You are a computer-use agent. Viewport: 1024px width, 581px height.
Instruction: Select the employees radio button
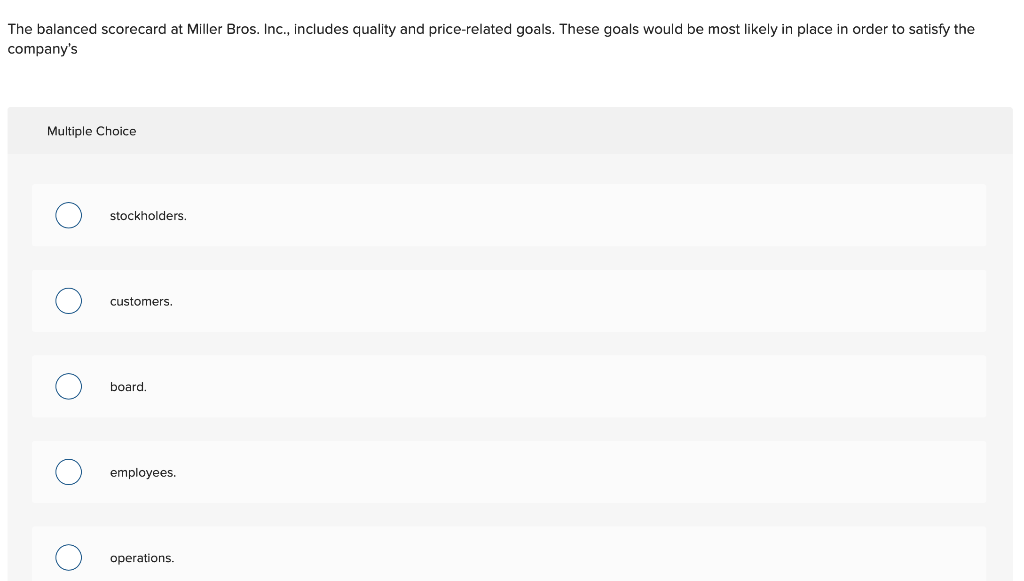pos(68,471)
